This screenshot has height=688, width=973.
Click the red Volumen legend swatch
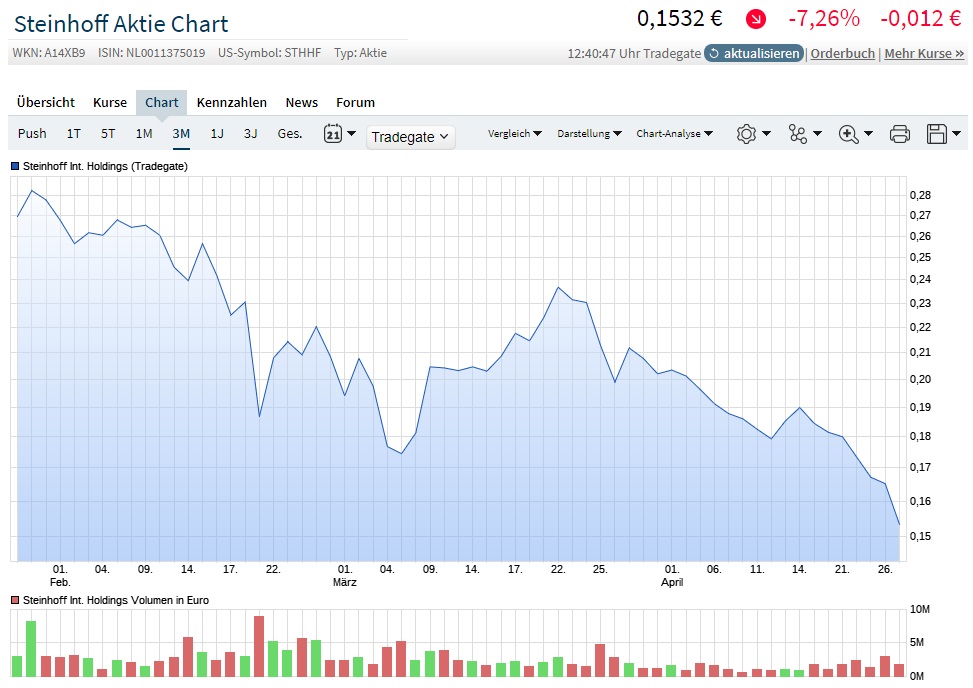[15, 600]
